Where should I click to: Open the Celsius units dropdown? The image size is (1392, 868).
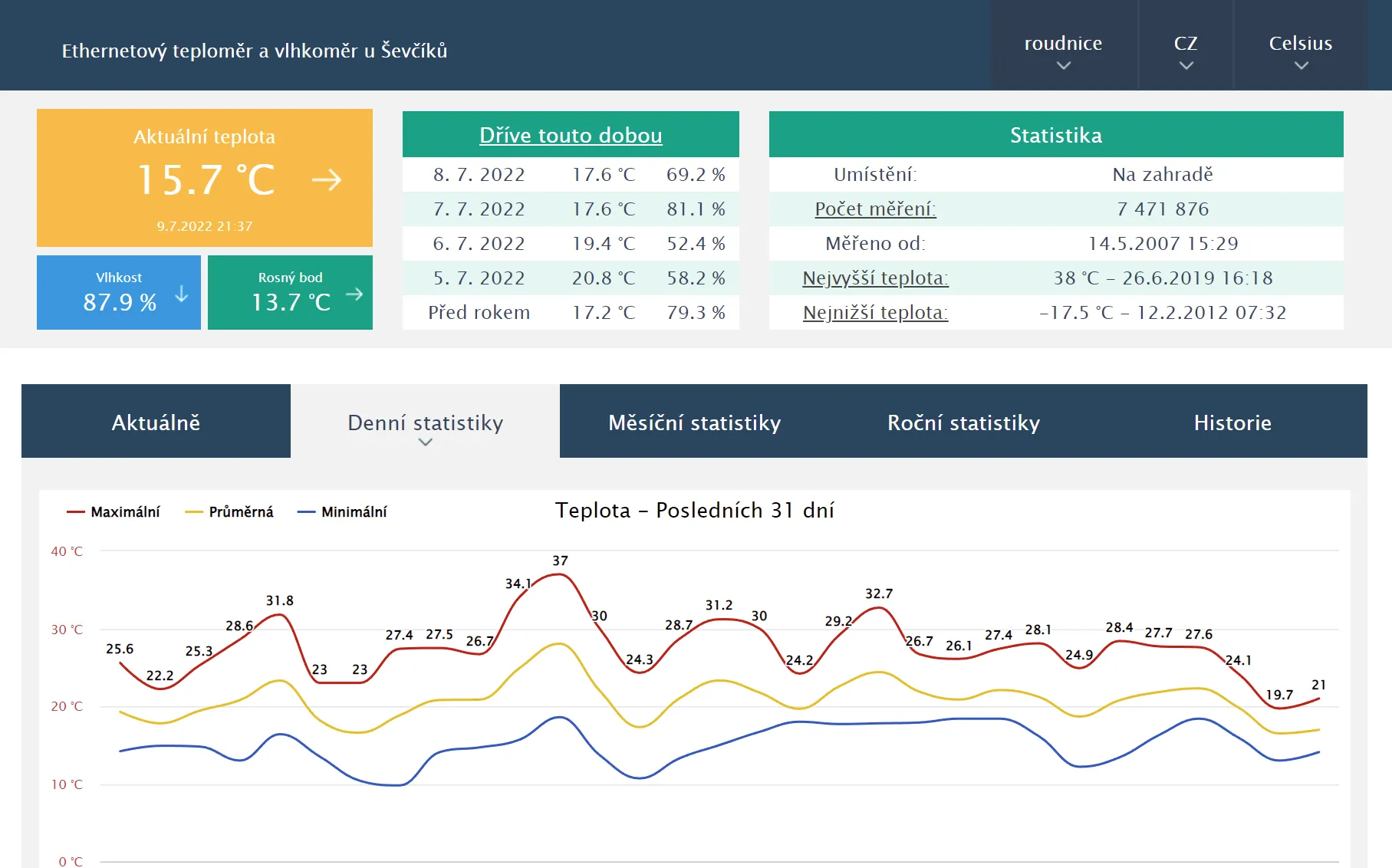click(x=1300, y=44)
